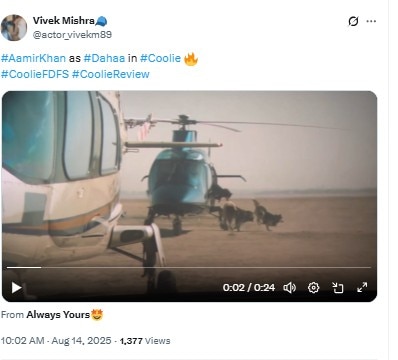Play the video with the play button
398x360 pixels.
pyautogui.click(x=16, y=287)
